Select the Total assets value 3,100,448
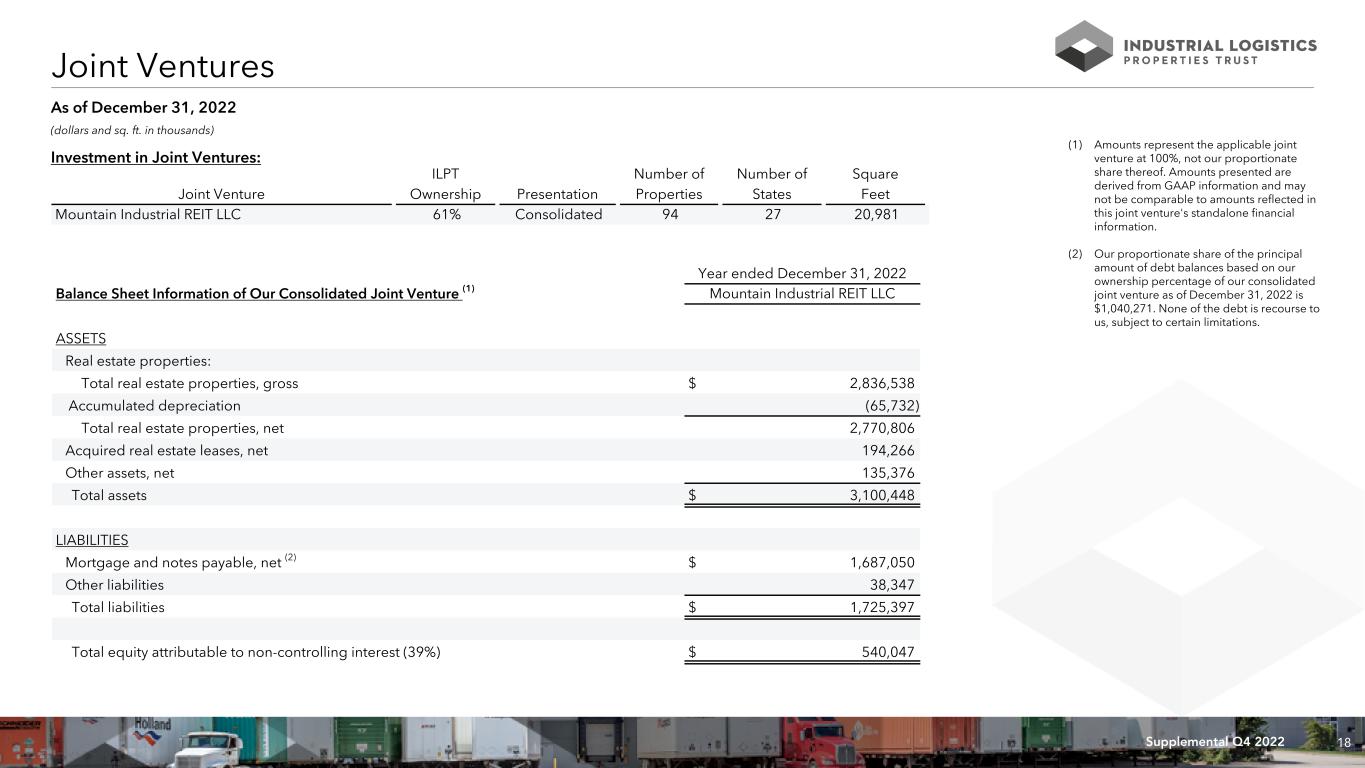 point(874,495)
